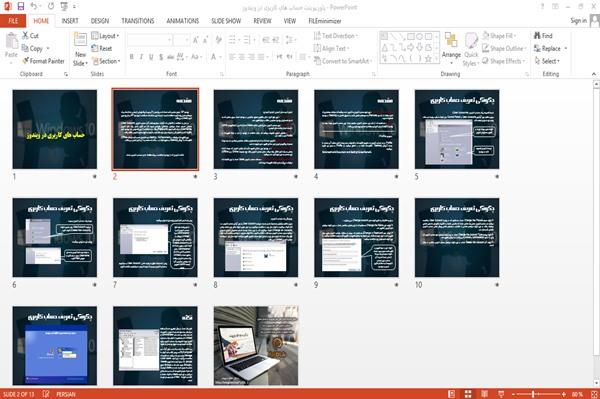This screenshot has height=399, width=600.
Task: Click the Reset slide button
Action: click(102, 48)
